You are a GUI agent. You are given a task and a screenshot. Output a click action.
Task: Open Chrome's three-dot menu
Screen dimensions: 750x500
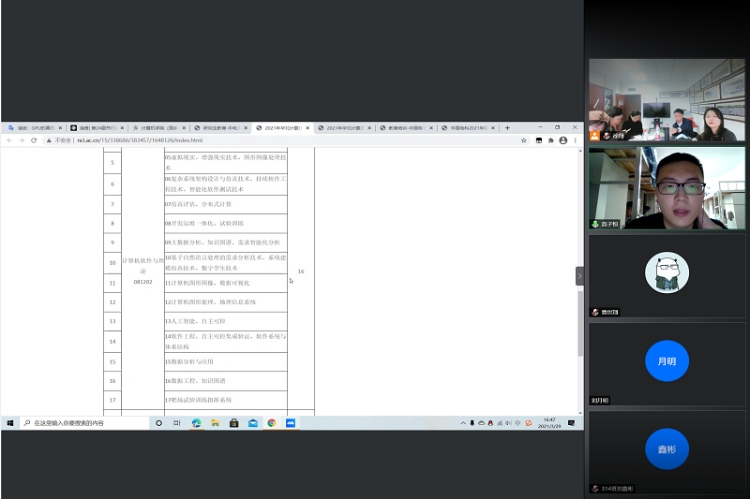click(x=576, y=140)
